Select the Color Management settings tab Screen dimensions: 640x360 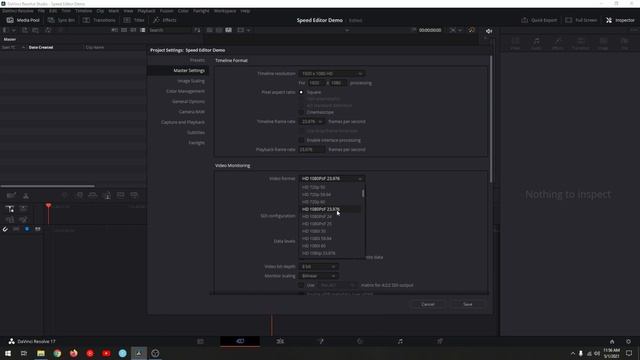pyautogui.click(x=185, y=91)
